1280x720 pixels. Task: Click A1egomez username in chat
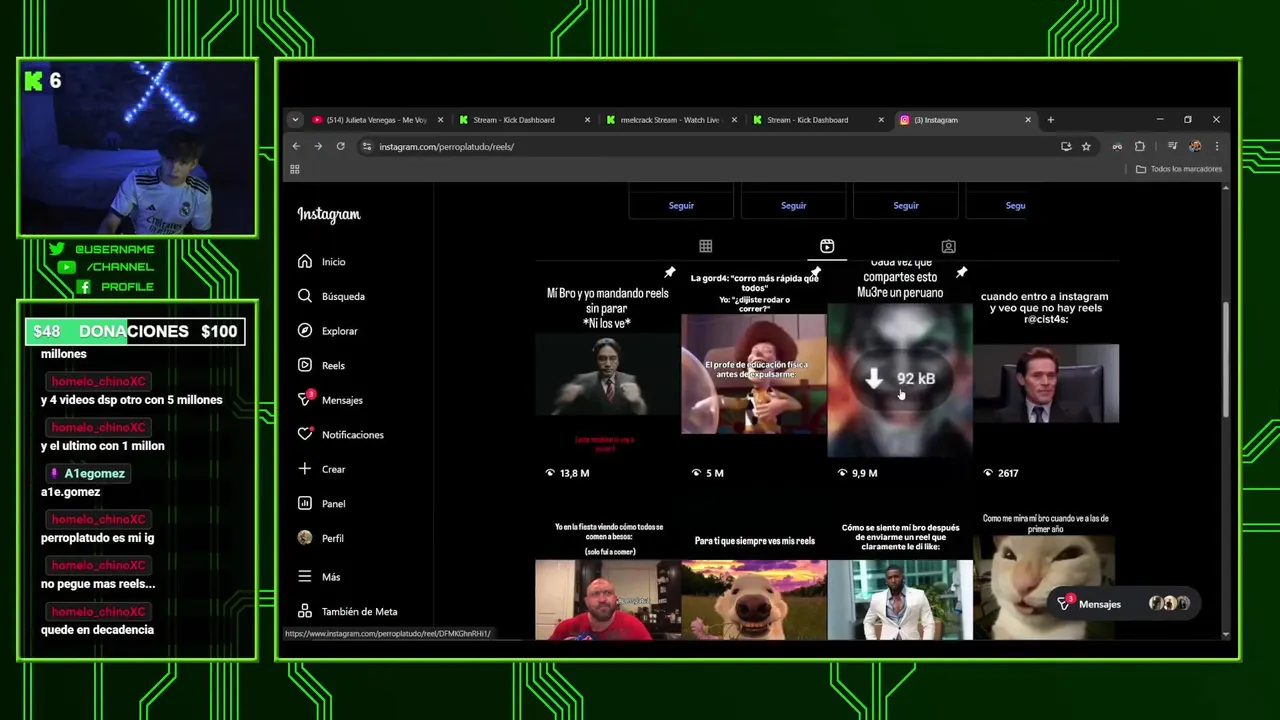coord(94,473)
